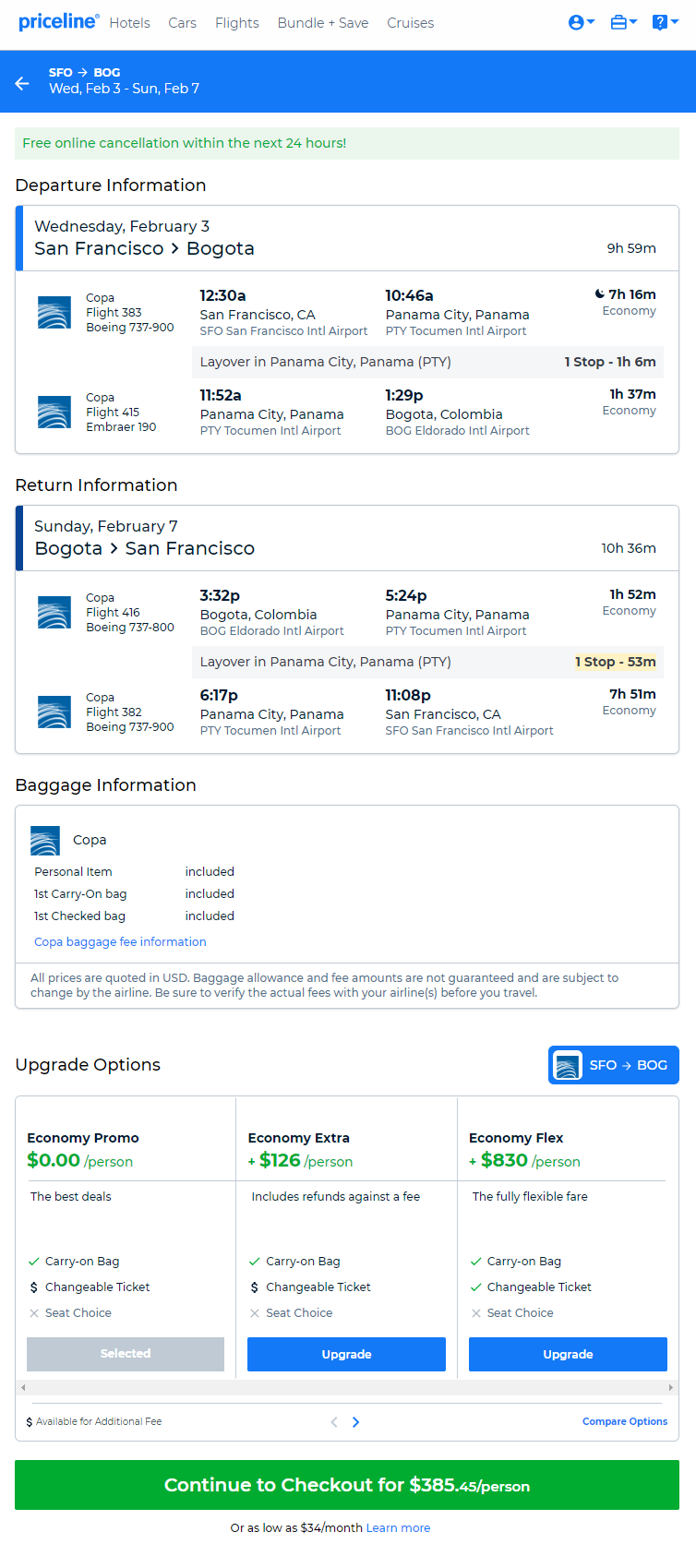696x1568 pixels.
Task: Upgrade to Economy Flex fare
Action: [x=568, y=1354]
